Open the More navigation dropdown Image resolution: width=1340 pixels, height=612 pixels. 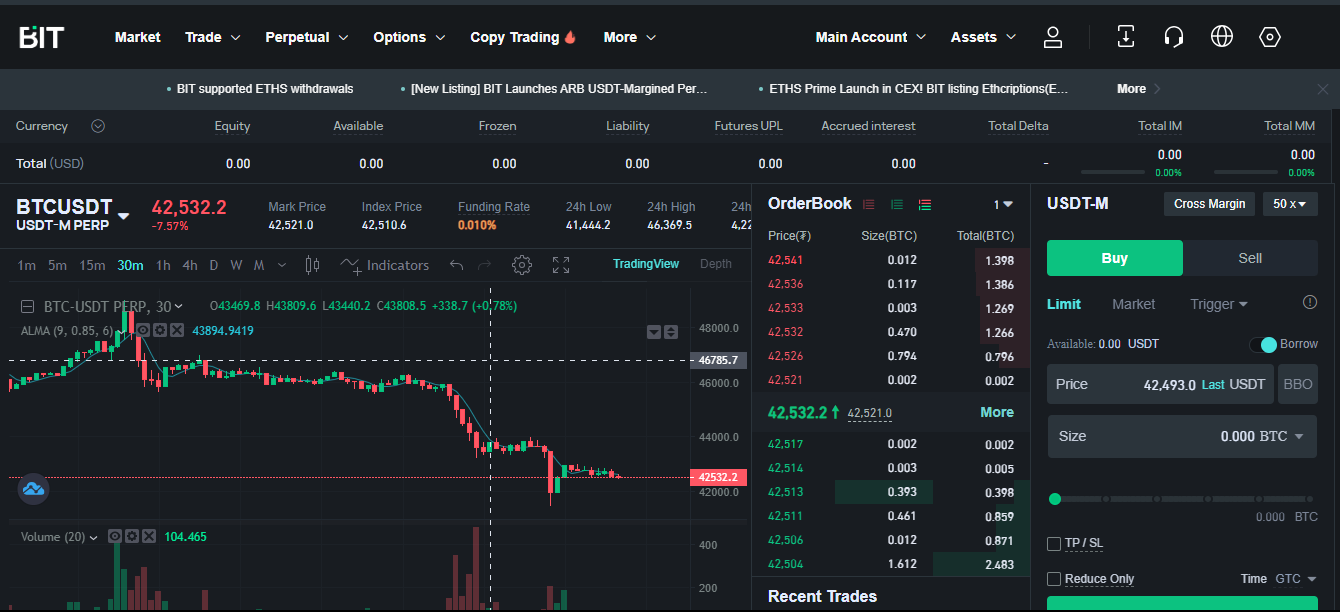click(630, 37)
